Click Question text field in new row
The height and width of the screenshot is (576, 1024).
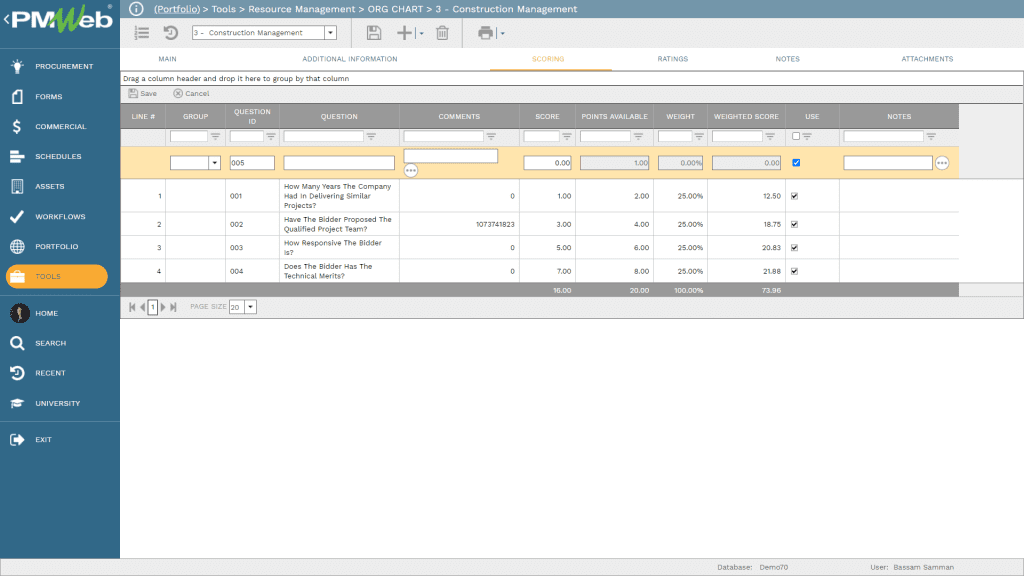click(339, 163)
